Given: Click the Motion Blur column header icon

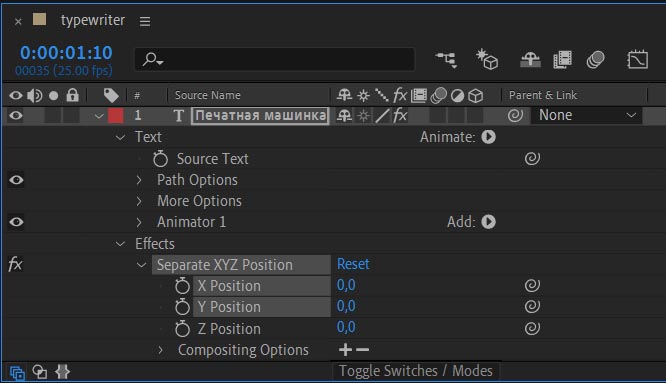Looking at the screenshot, I should pos(439,96).
